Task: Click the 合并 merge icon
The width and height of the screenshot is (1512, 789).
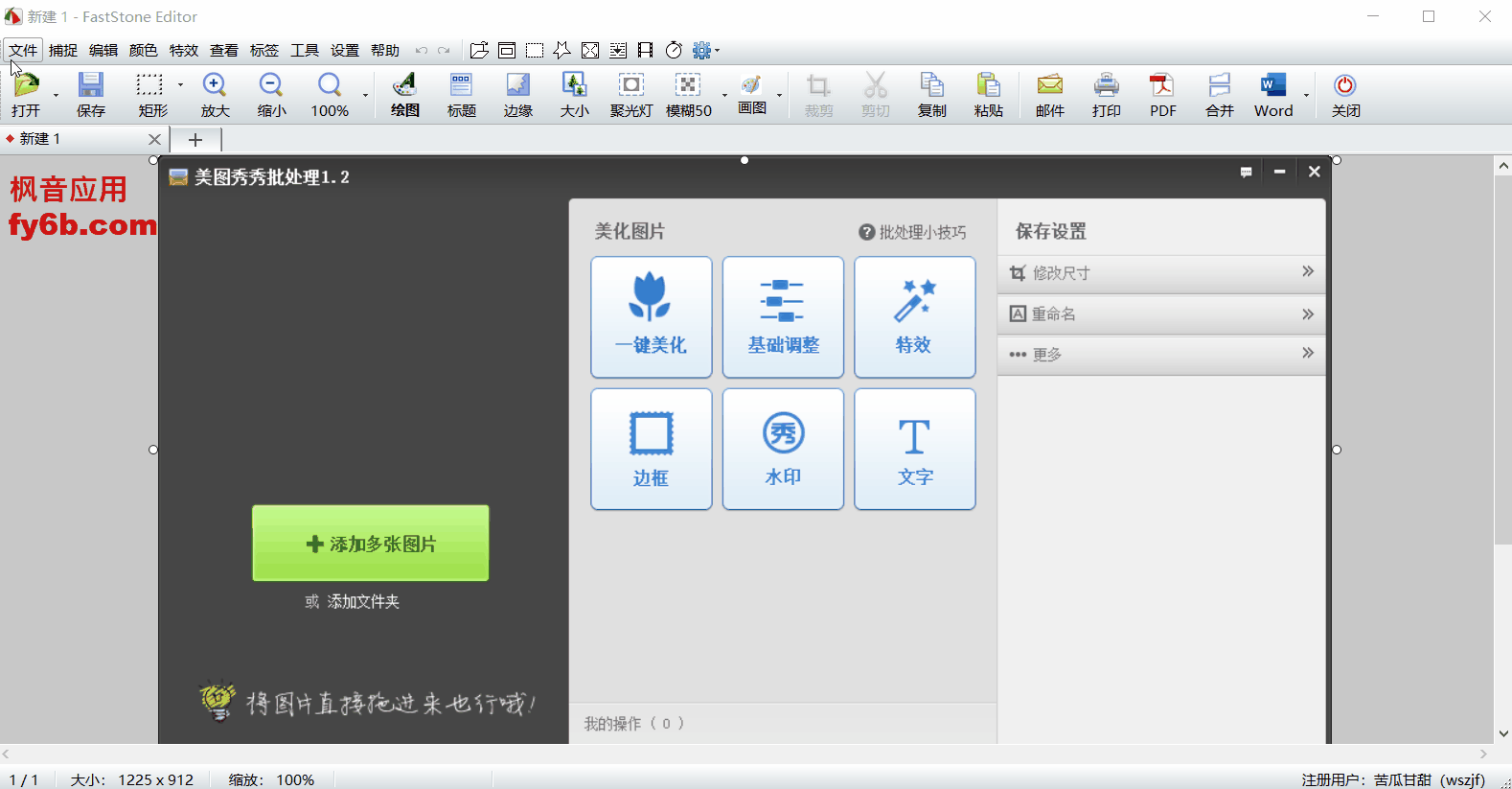Action: (x=1219, y=95)
